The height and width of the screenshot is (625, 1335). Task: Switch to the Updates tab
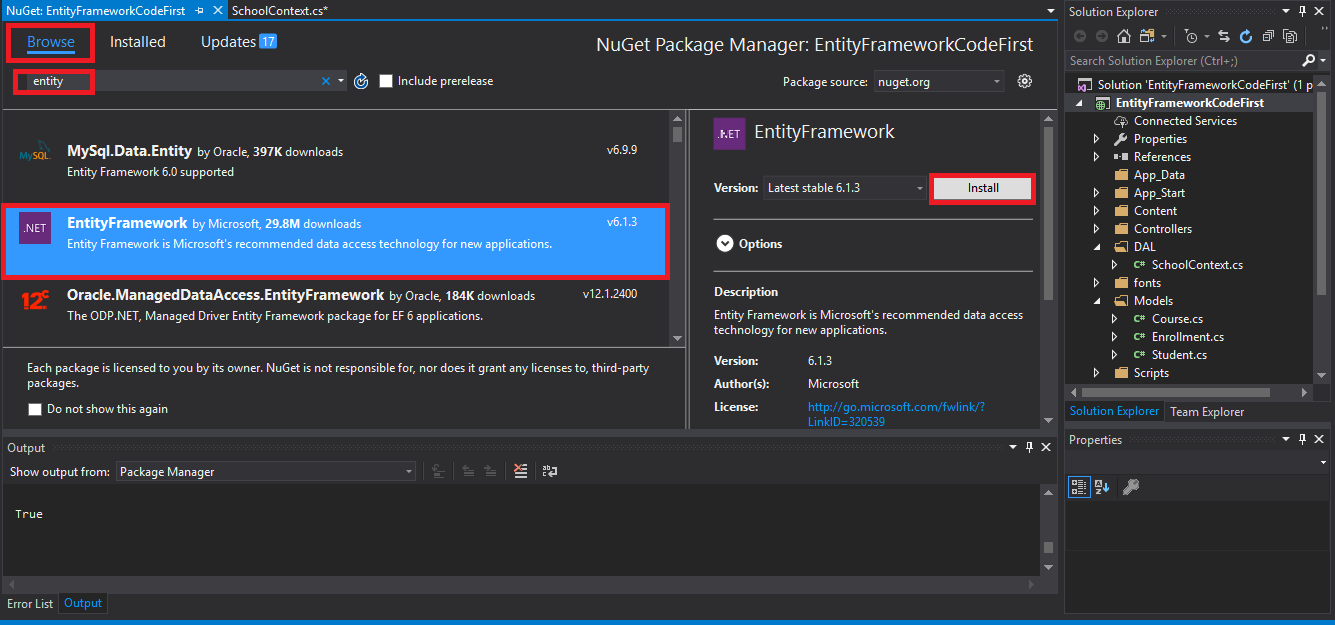238,42
